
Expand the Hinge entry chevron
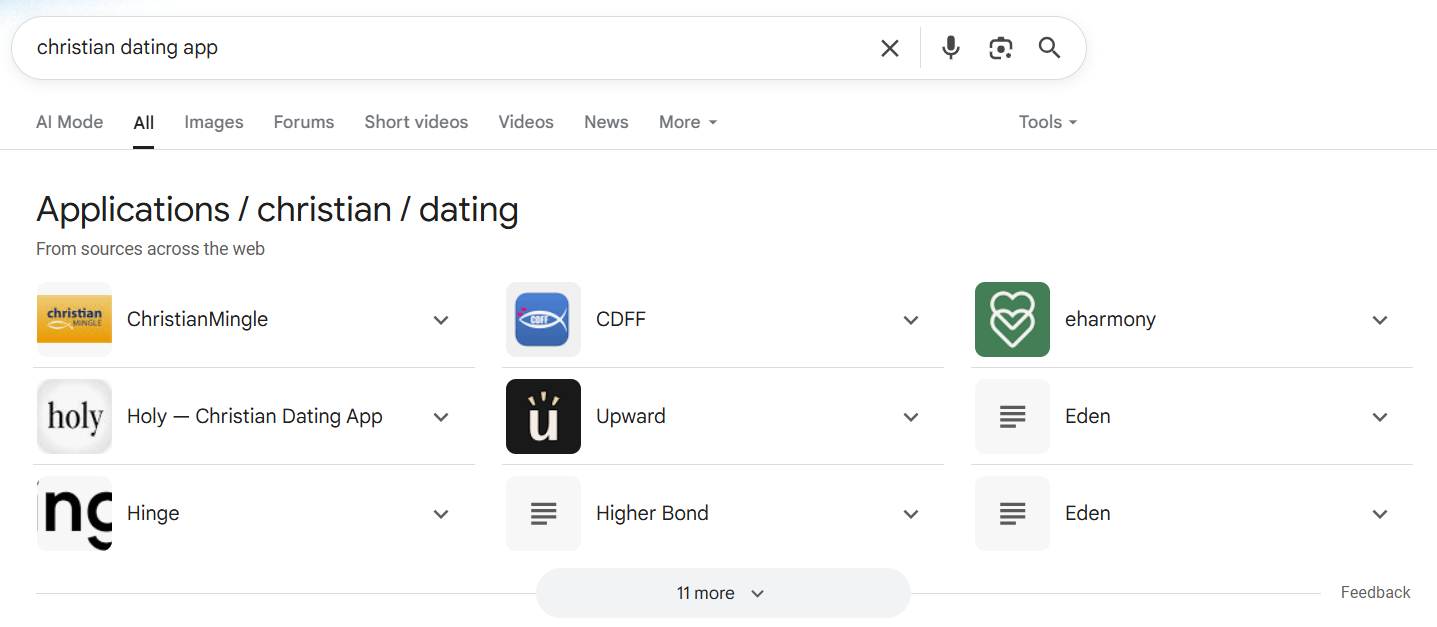[441, 514]
